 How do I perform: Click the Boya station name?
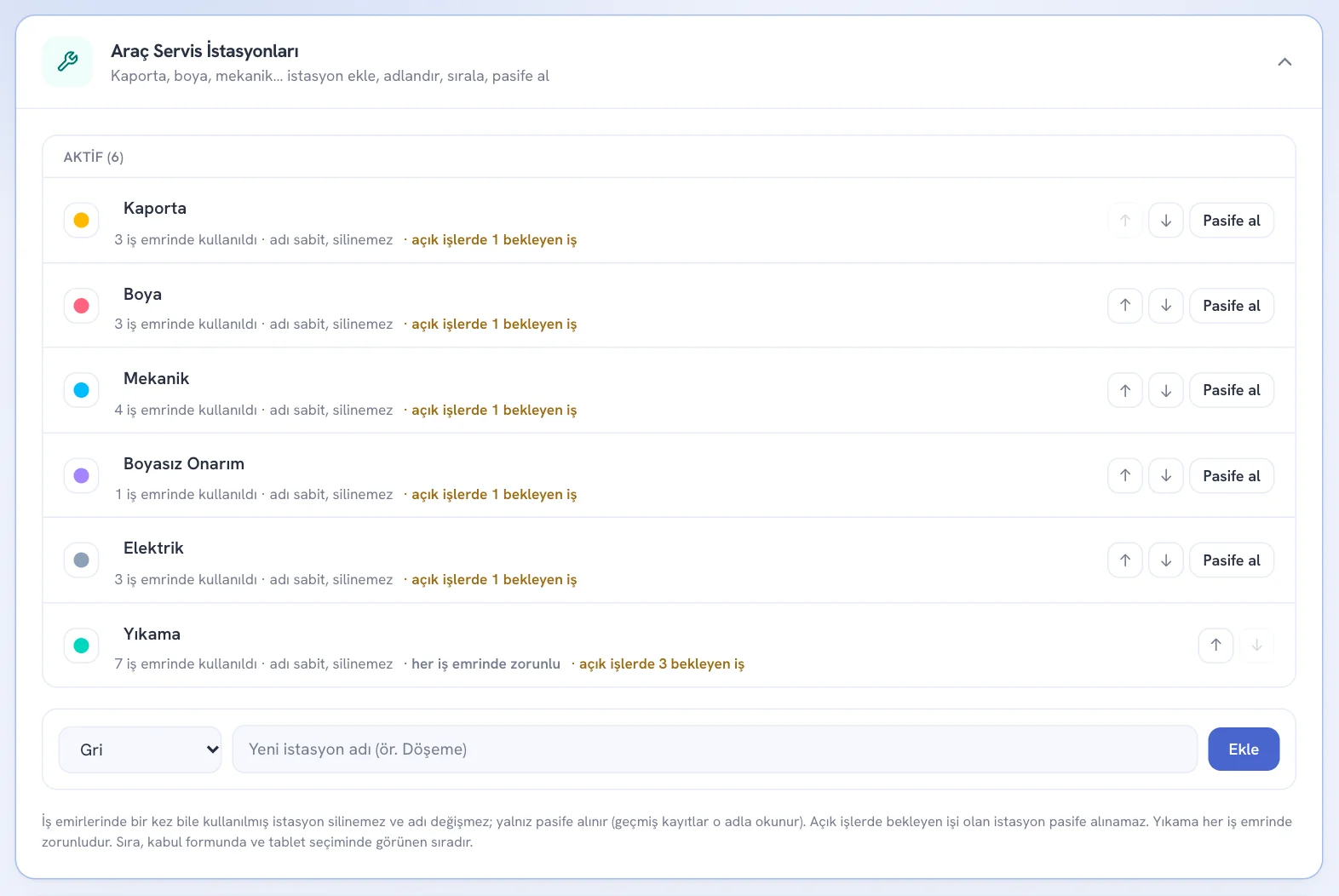tap(142, 295)
